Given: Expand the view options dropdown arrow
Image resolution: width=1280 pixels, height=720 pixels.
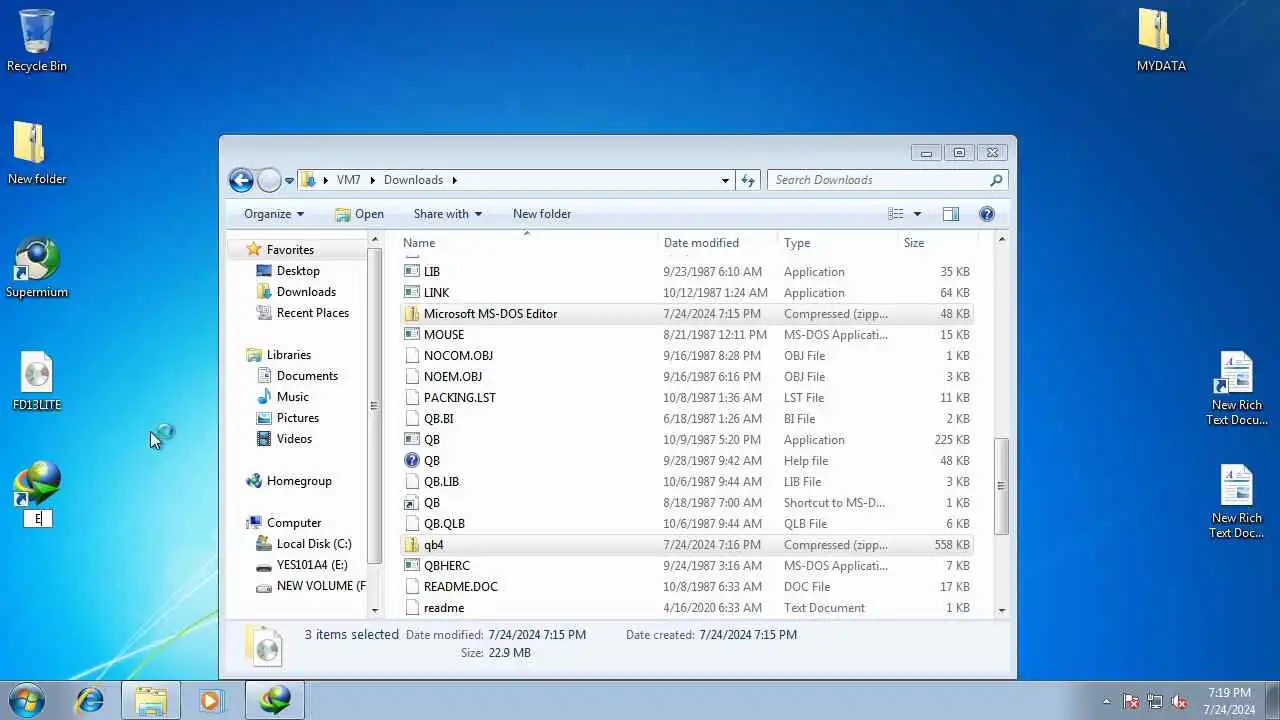Looking at the screenshot, I should pyautogui.click(x=917, y=214).
